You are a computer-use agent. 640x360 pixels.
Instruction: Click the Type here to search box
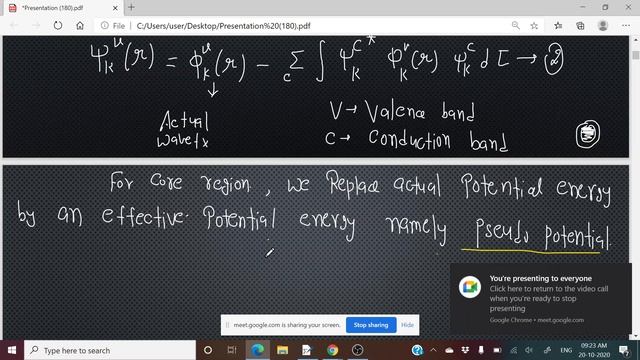point(110,350)
